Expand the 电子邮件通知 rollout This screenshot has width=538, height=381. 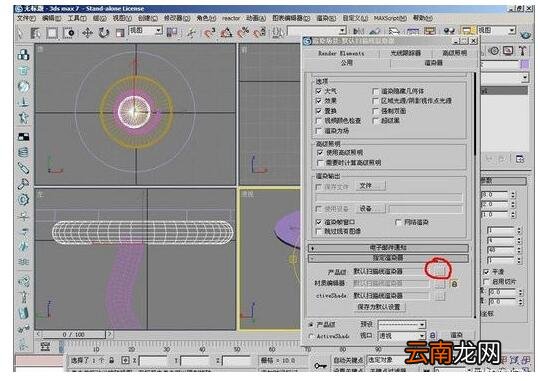tap(388, 247)
